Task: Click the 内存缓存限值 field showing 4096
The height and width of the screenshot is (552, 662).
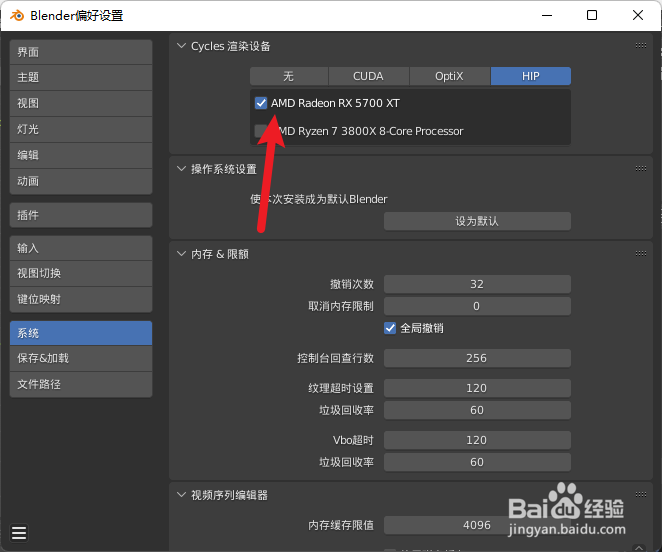Action: 477,525
